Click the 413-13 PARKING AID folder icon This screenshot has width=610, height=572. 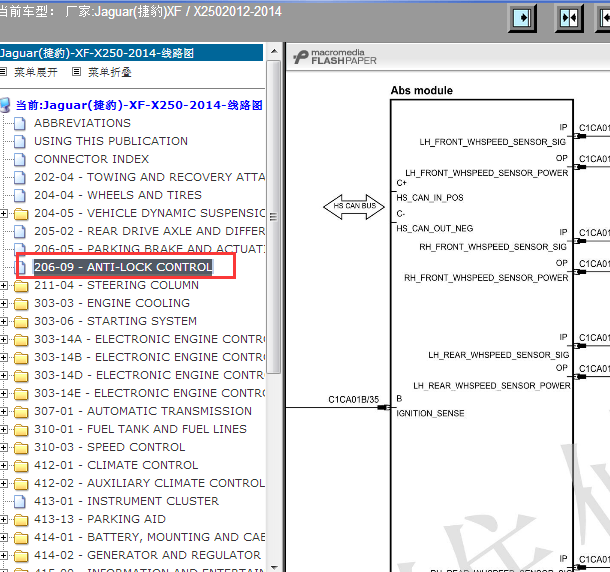pyautogui.click(x=21, y=520)
